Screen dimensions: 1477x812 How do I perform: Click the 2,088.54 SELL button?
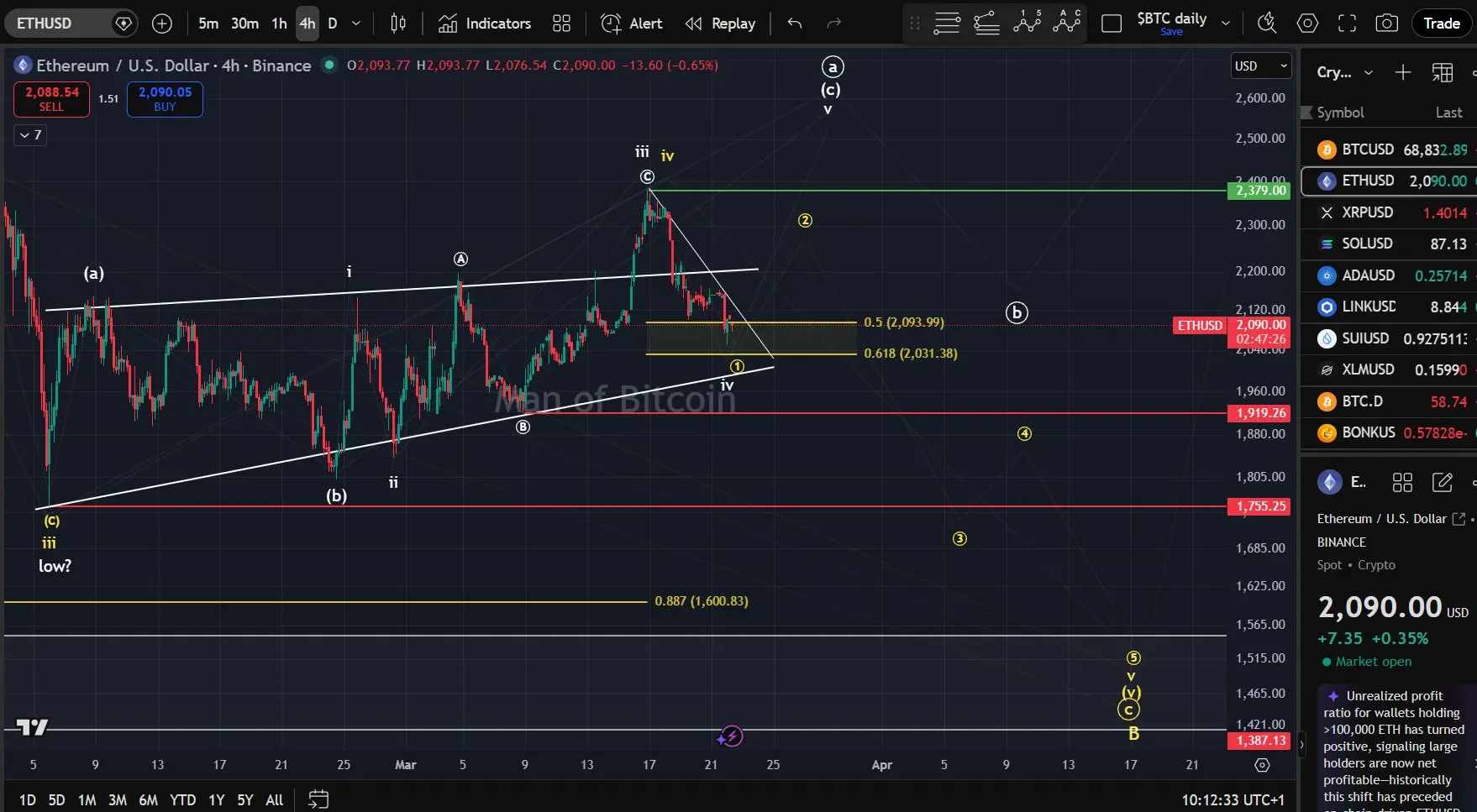[x=51, y=99]
